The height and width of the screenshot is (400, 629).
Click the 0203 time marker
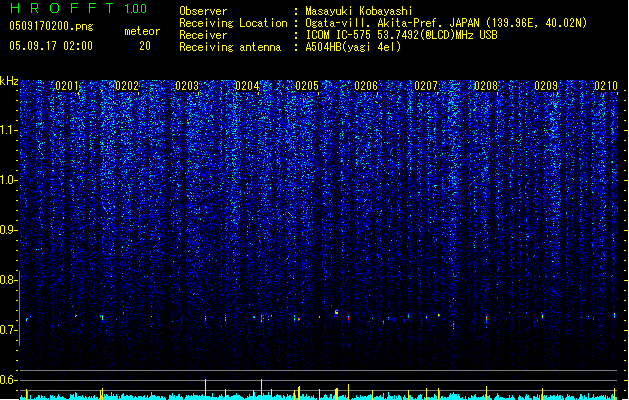pos(187,86)
